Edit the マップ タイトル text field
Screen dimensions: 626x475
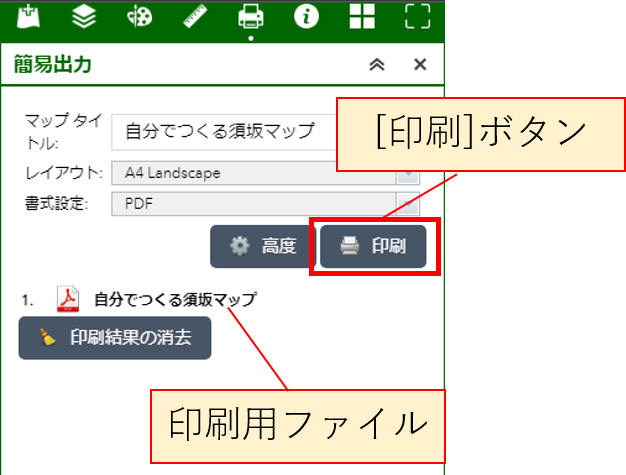click(x=224, y=132)
